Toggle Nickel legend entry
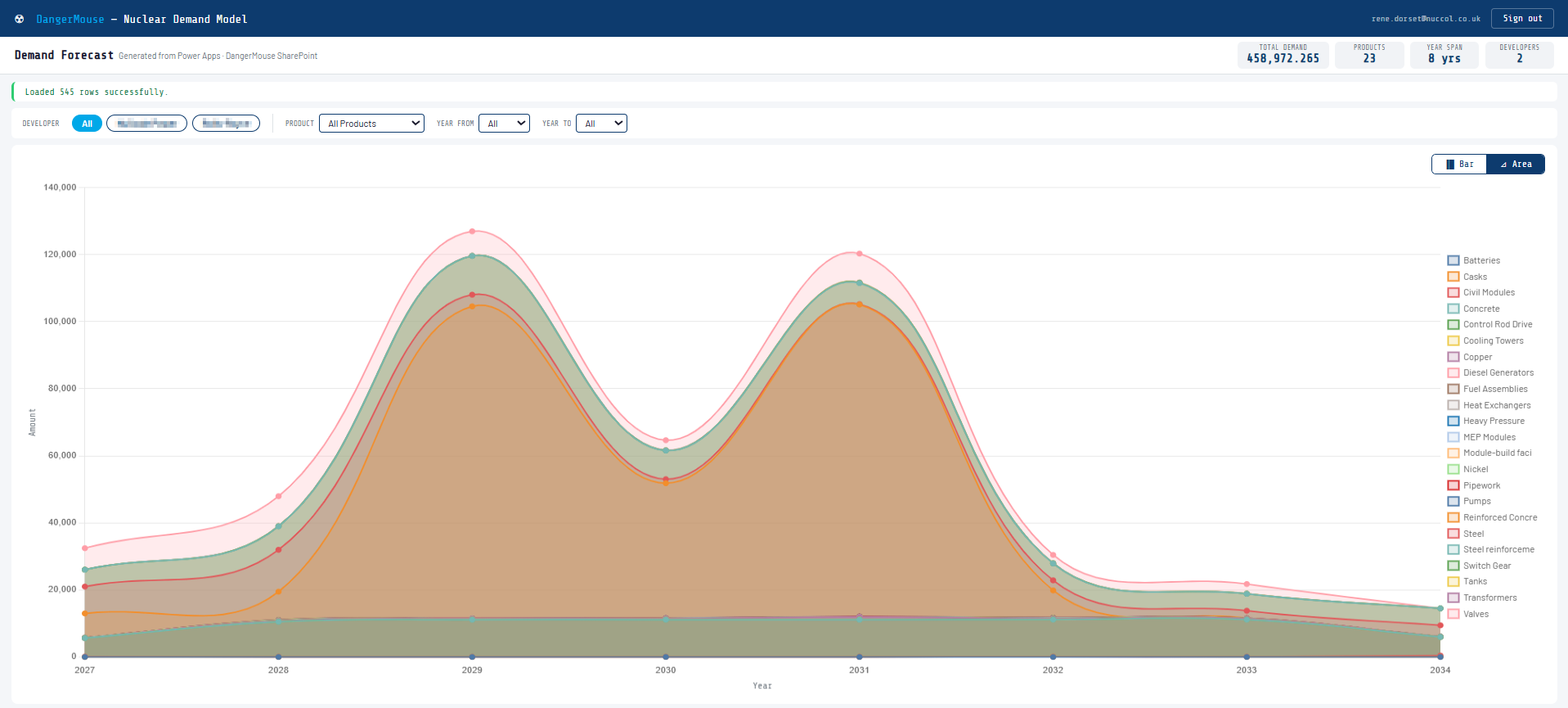The height and width of the screenshot is (708, 1568). 1468,469
